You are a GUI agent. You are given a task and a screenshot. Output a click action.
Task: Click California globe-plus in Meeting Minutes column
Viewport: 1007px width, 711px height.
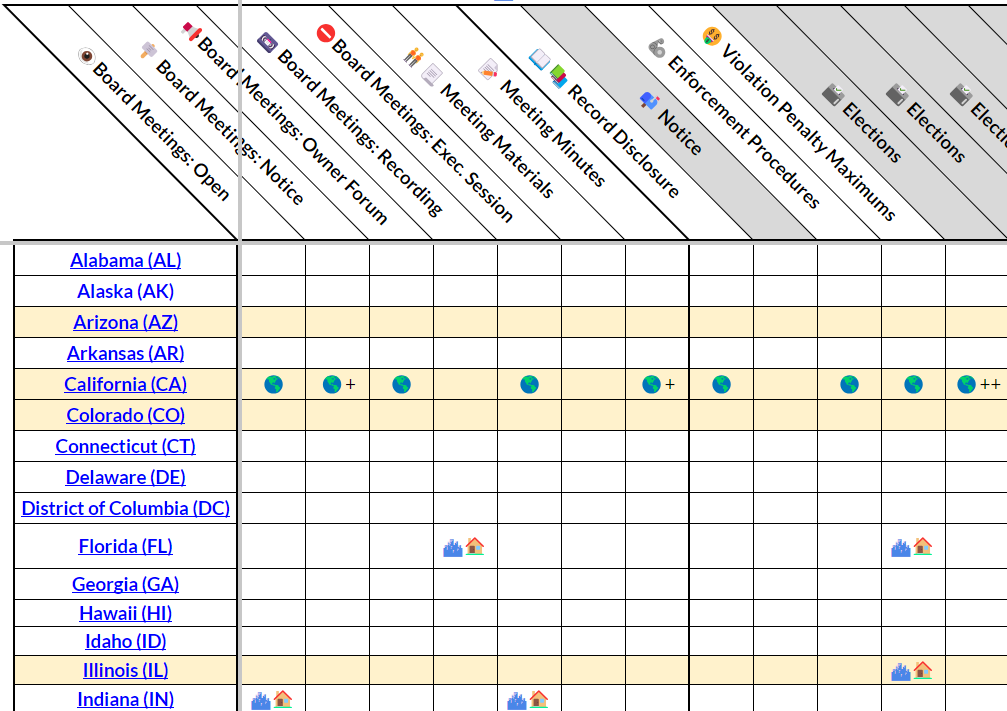(x=658, y=384)
